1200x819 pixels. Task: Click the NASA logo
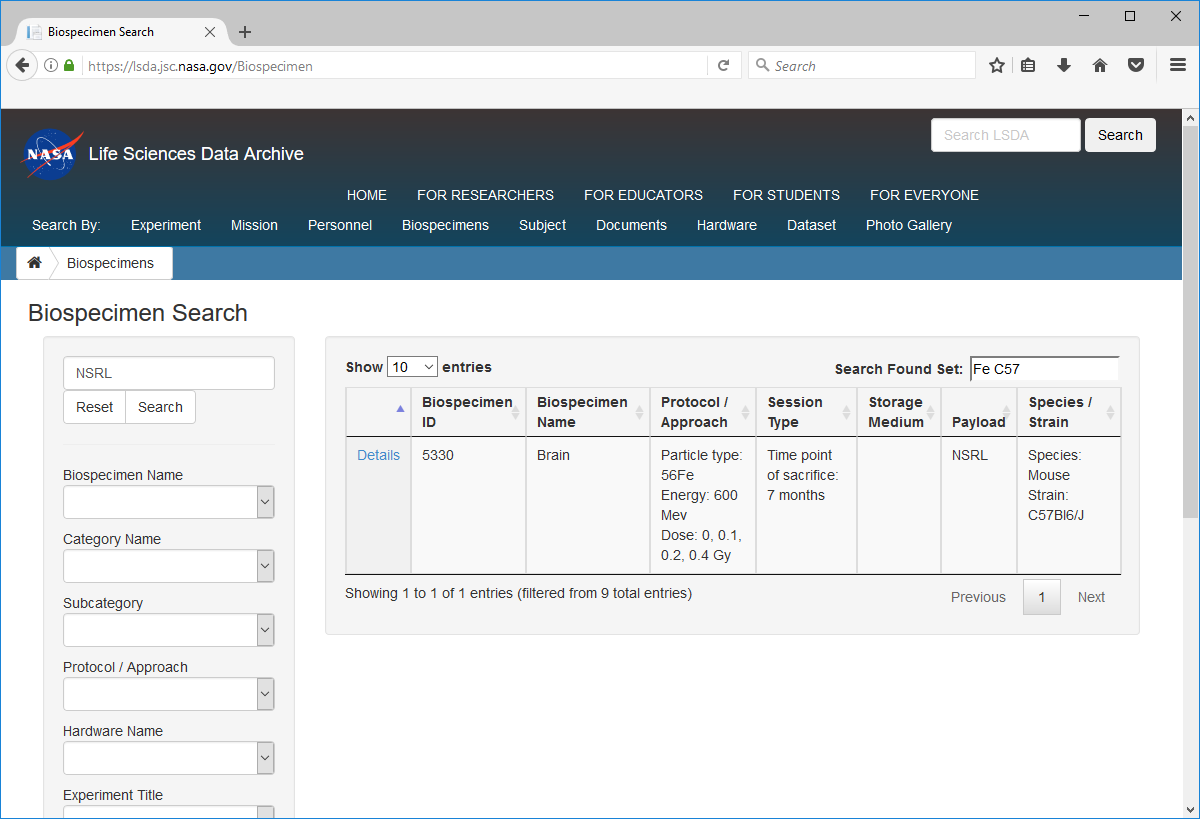click(x=51, y=155)
